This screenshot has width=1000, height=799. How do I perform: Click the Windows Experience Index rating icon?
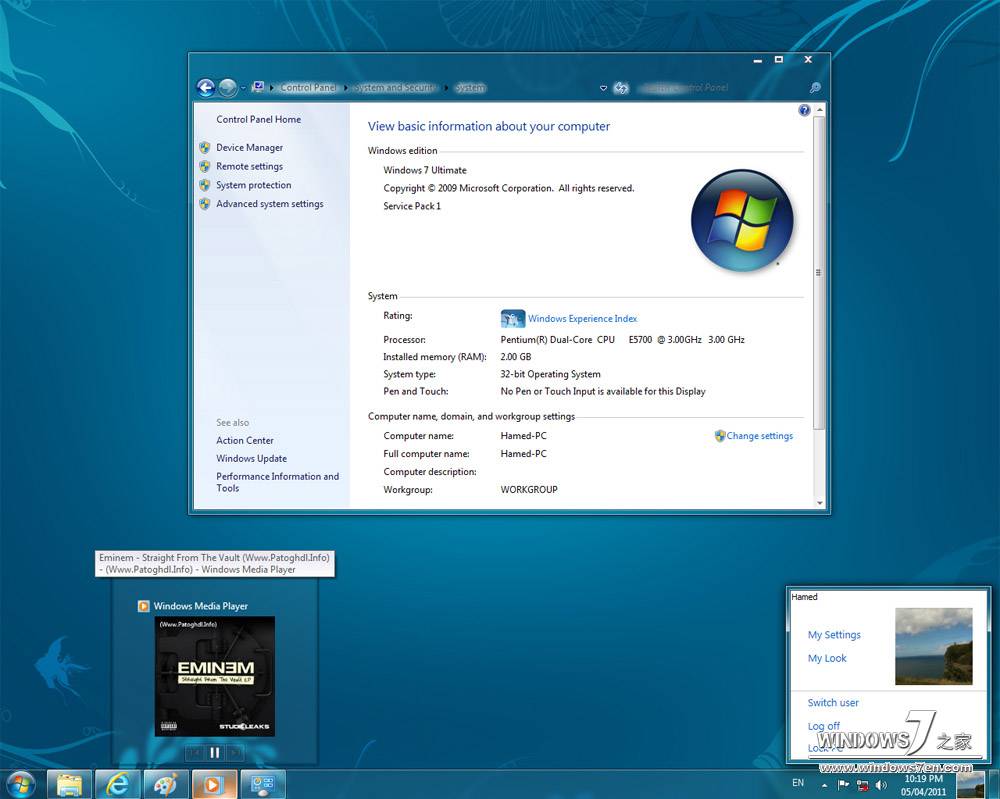tap(512, 318)
